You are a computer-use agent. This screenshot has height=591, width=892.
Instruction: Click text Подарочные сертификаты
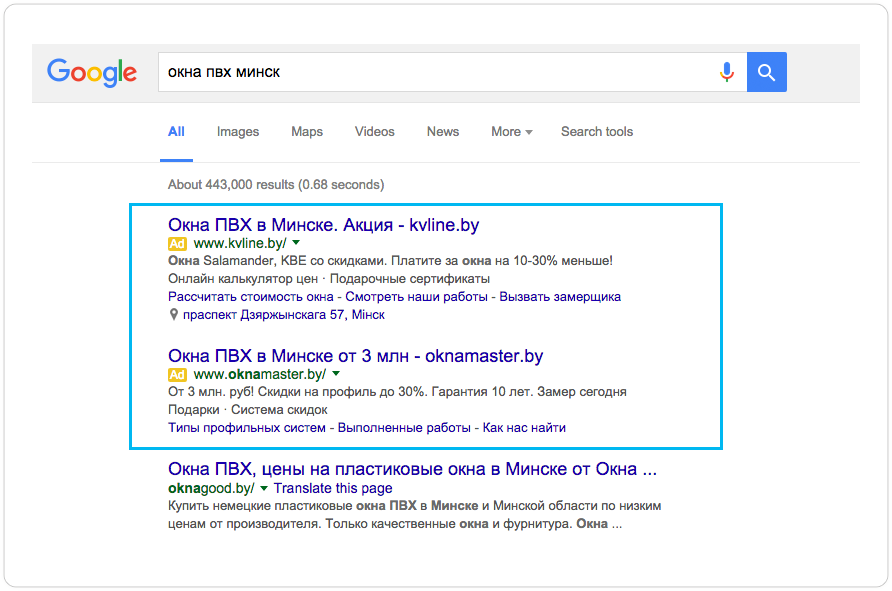(410, 279)
